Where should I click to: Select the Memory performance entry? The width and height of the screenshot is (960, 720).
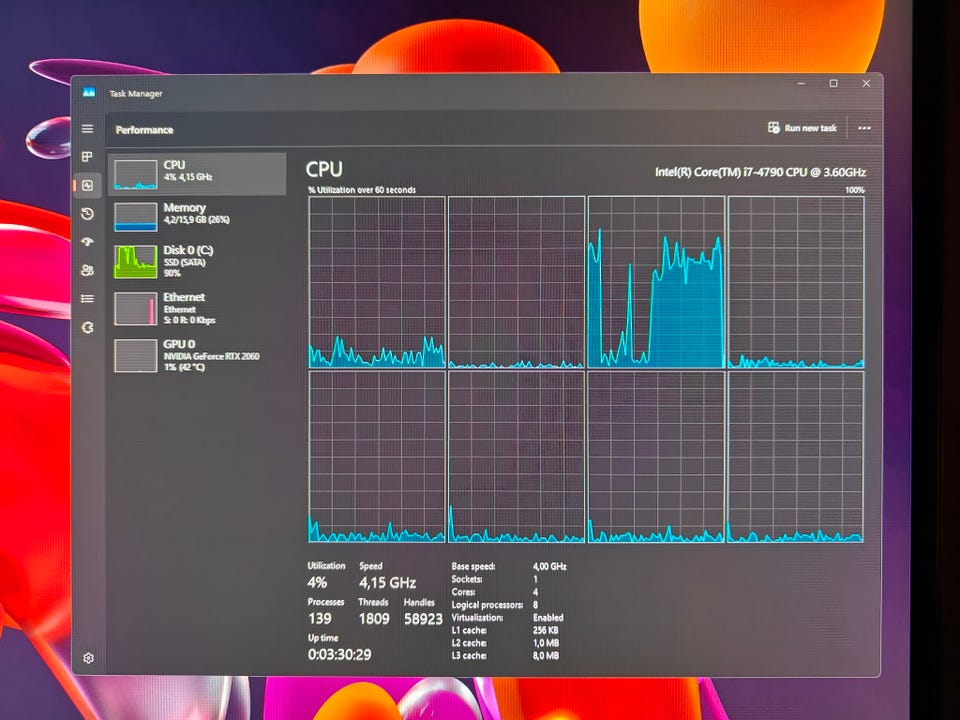click(197, 216)
